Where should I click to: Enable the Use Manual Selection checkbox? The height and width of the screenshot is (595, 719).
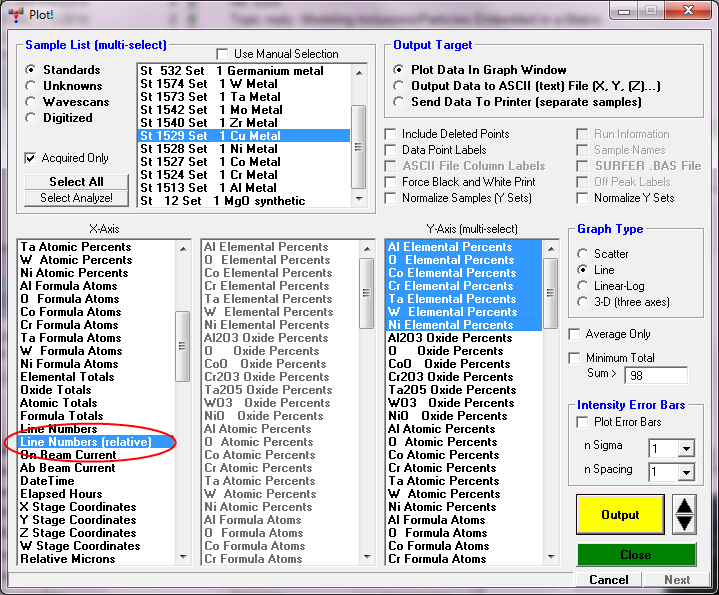pos(222,53)
